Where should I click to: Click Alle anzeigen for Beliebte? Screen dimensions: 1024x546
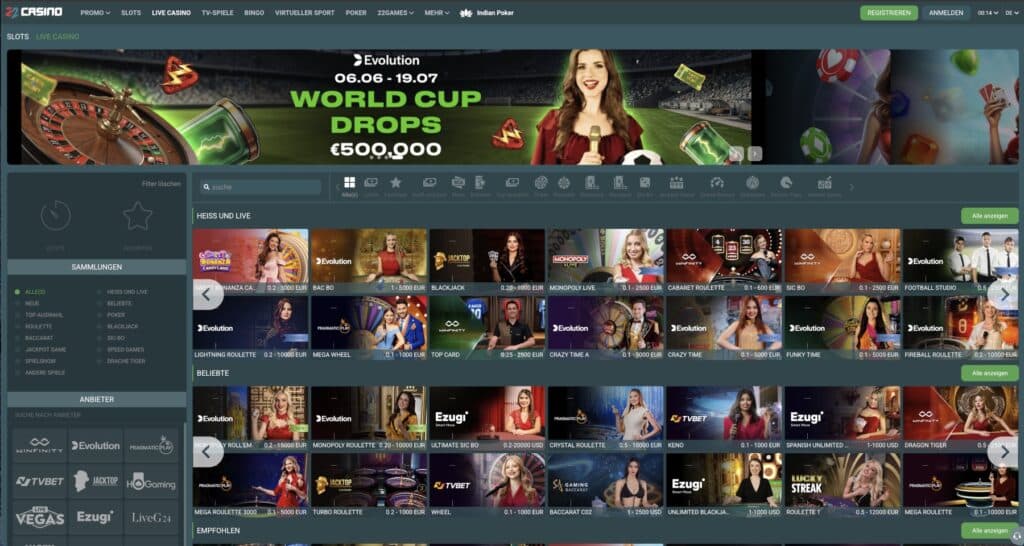point(989,373)
